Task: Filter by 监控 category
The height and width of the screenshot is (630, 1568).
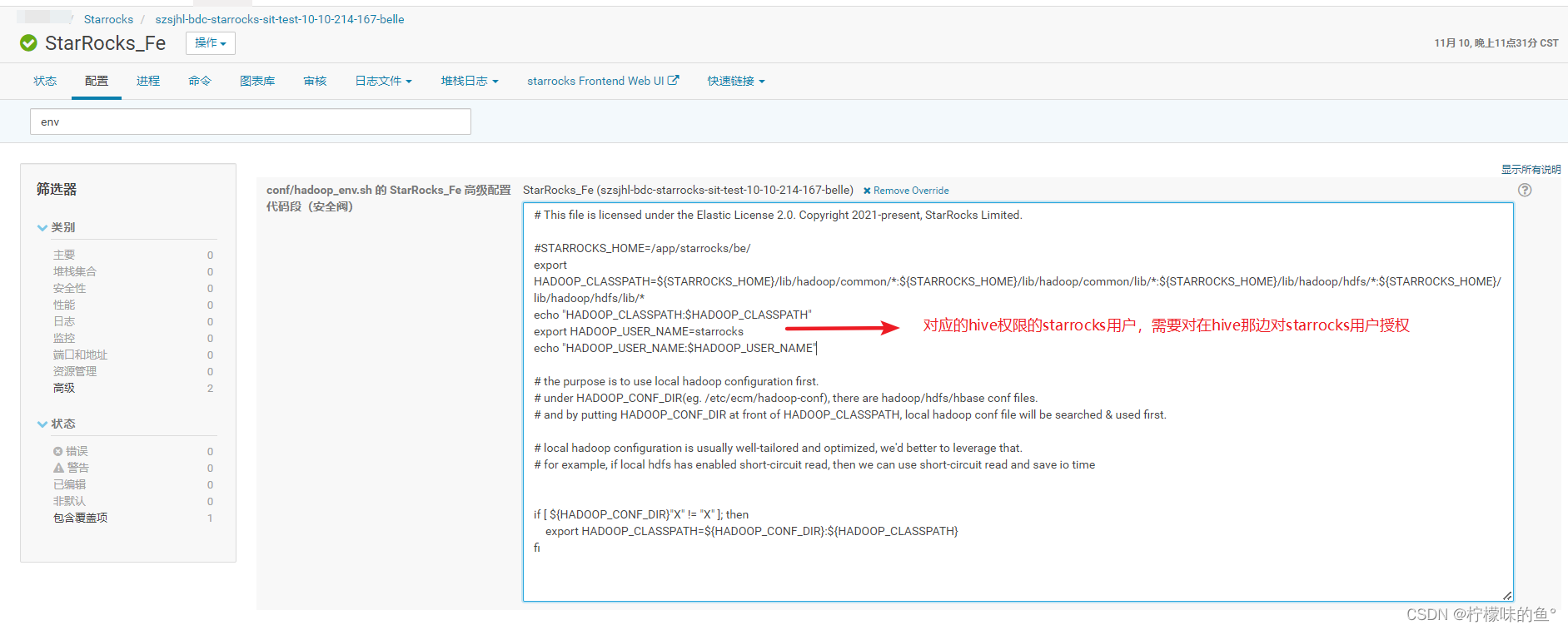Action: [64, 338]
